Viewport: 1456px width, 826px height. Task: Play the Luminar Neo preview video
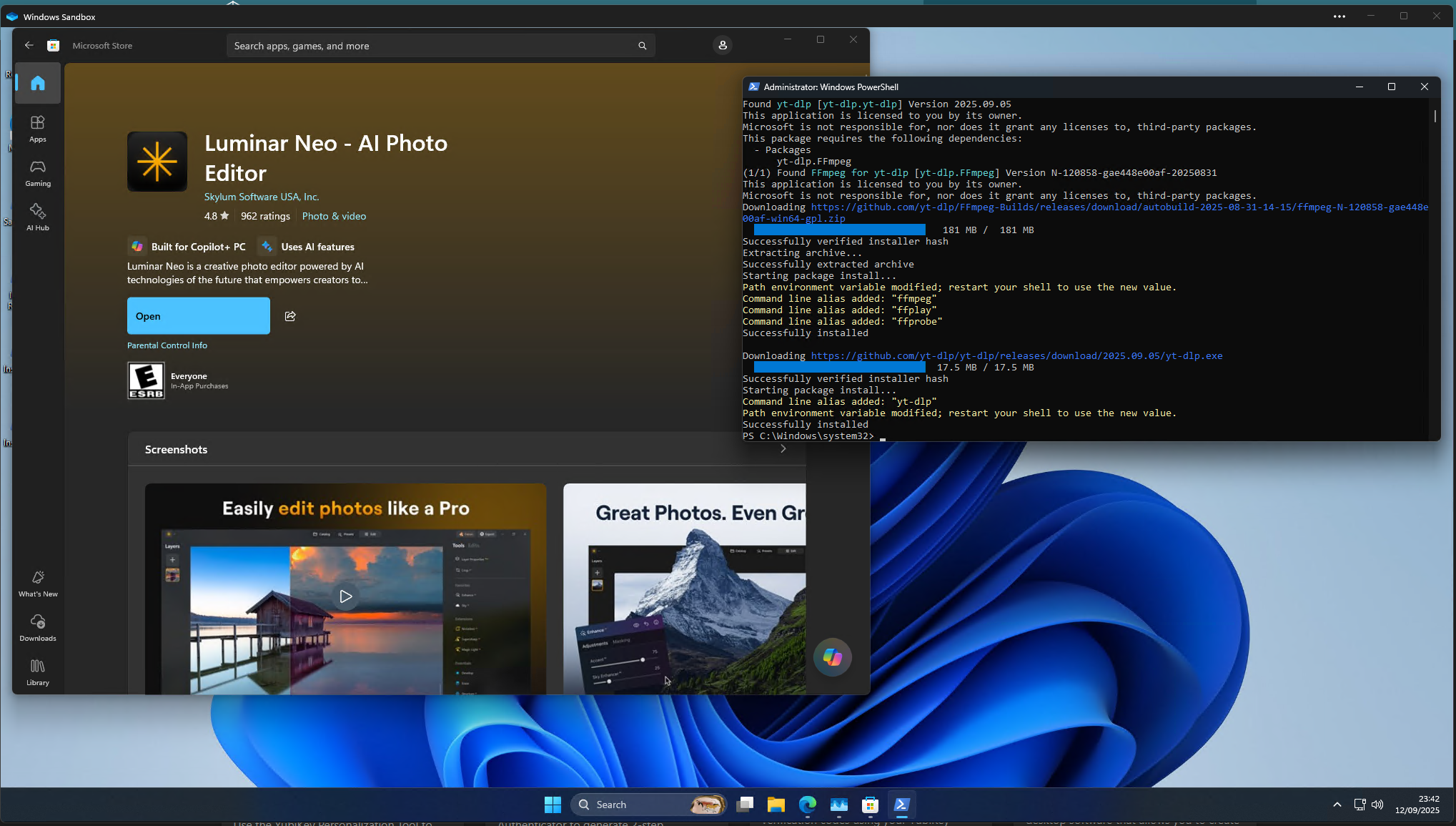346,596
